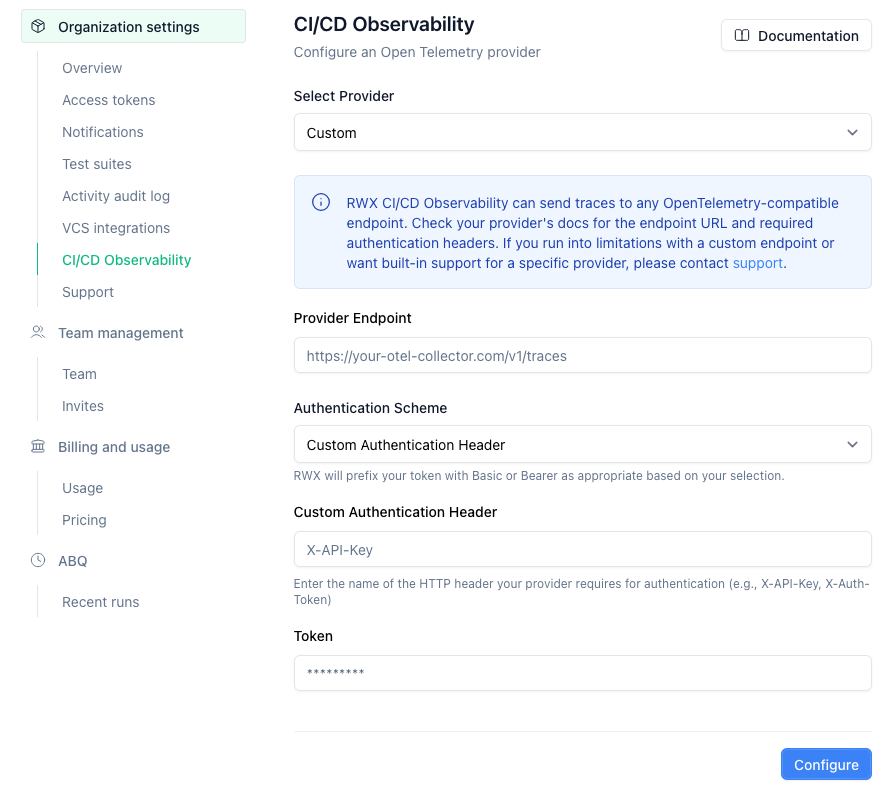Viewport: 895px width, 787px height.
Task: Open the Access tokens settings page
Action: [x=108, y=100]
